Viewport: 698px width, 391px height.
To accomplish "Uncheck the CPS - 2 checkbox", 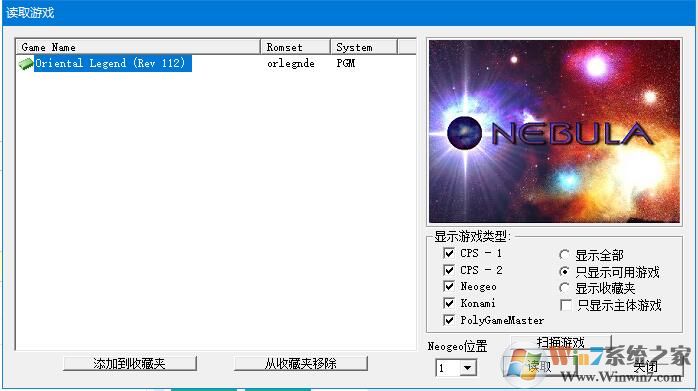I will (449, 270).
